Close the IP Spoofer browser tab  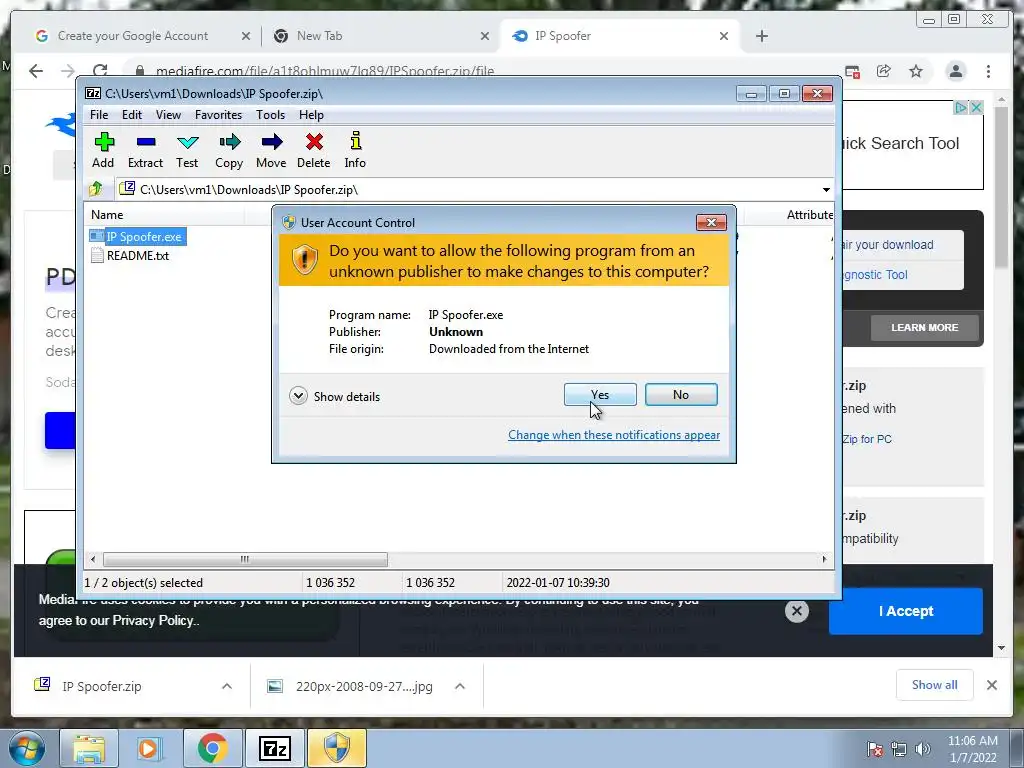click(724, 36)
